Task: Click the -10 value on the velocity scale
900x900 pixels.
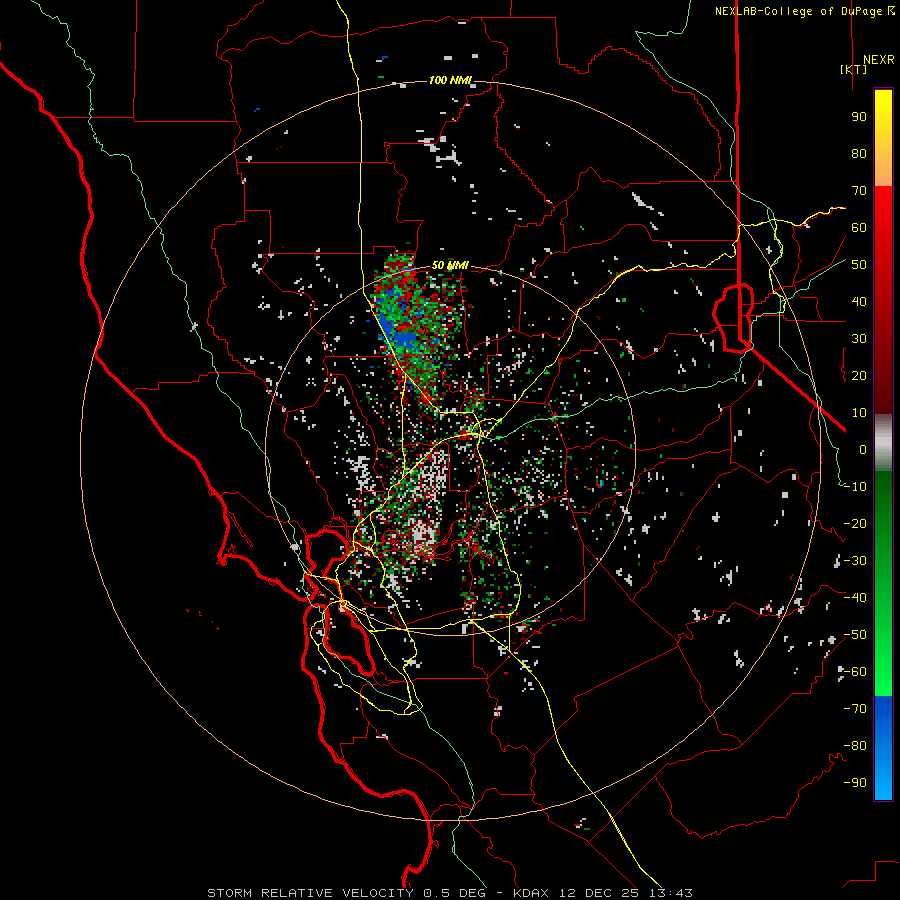Action: 855,487
